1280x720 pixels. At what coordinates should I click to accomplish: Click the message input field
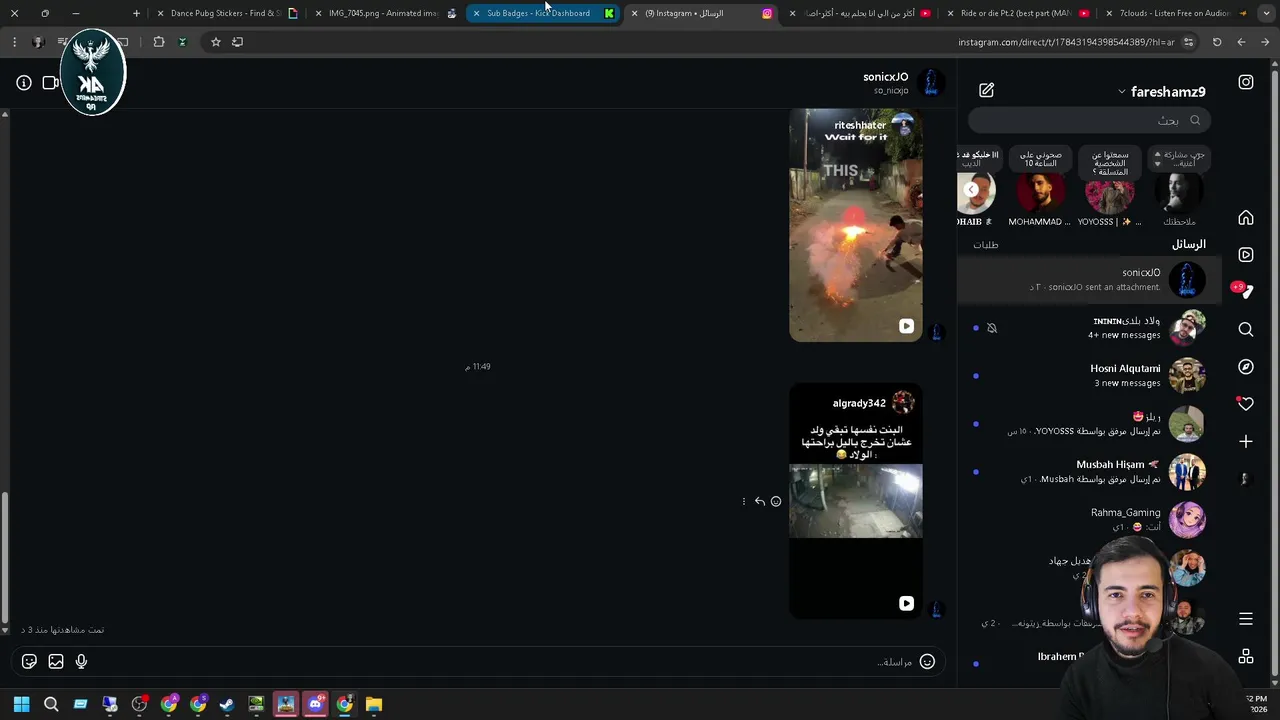480,661
